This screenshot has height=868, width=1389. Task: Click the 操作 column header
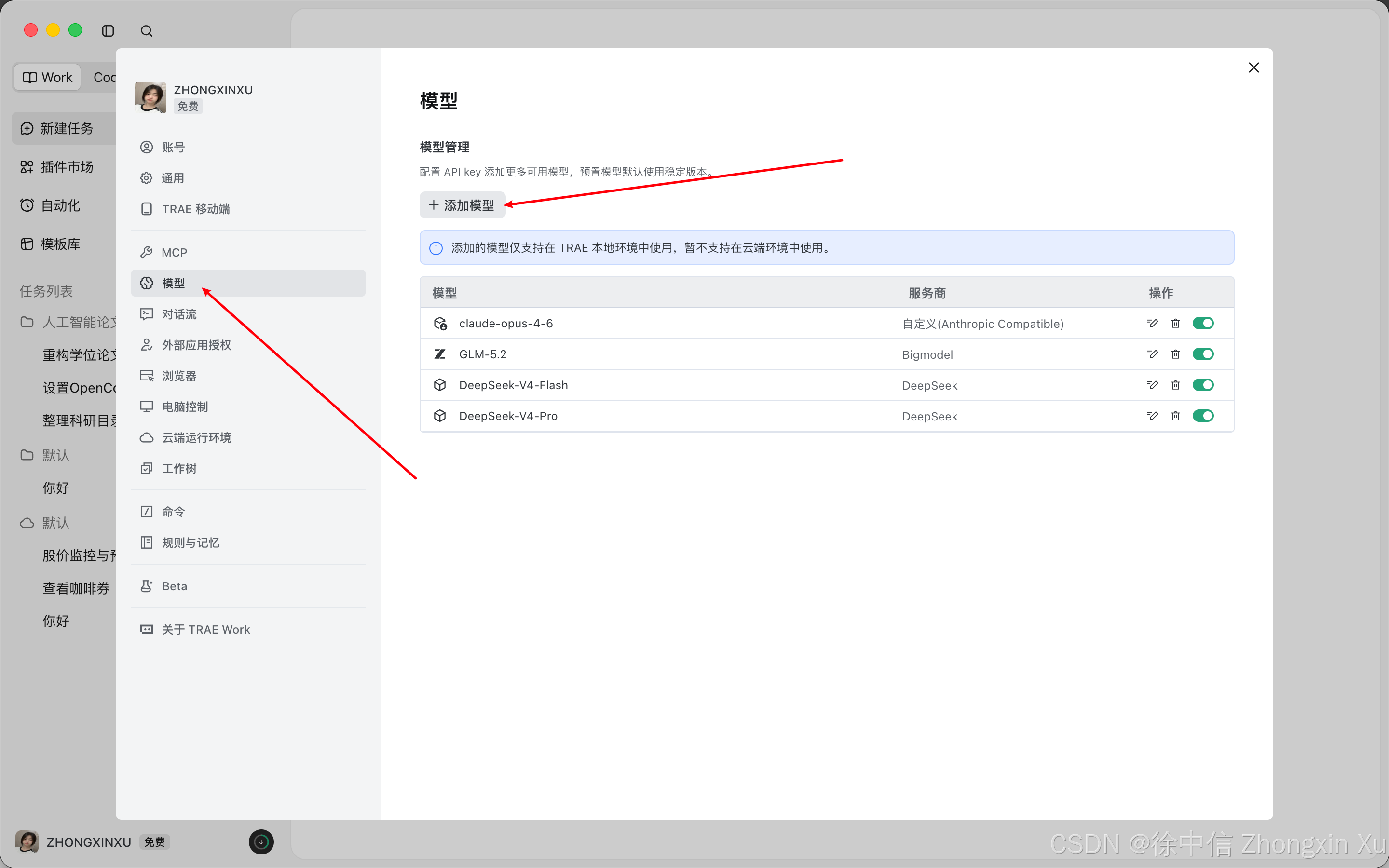1161,293
